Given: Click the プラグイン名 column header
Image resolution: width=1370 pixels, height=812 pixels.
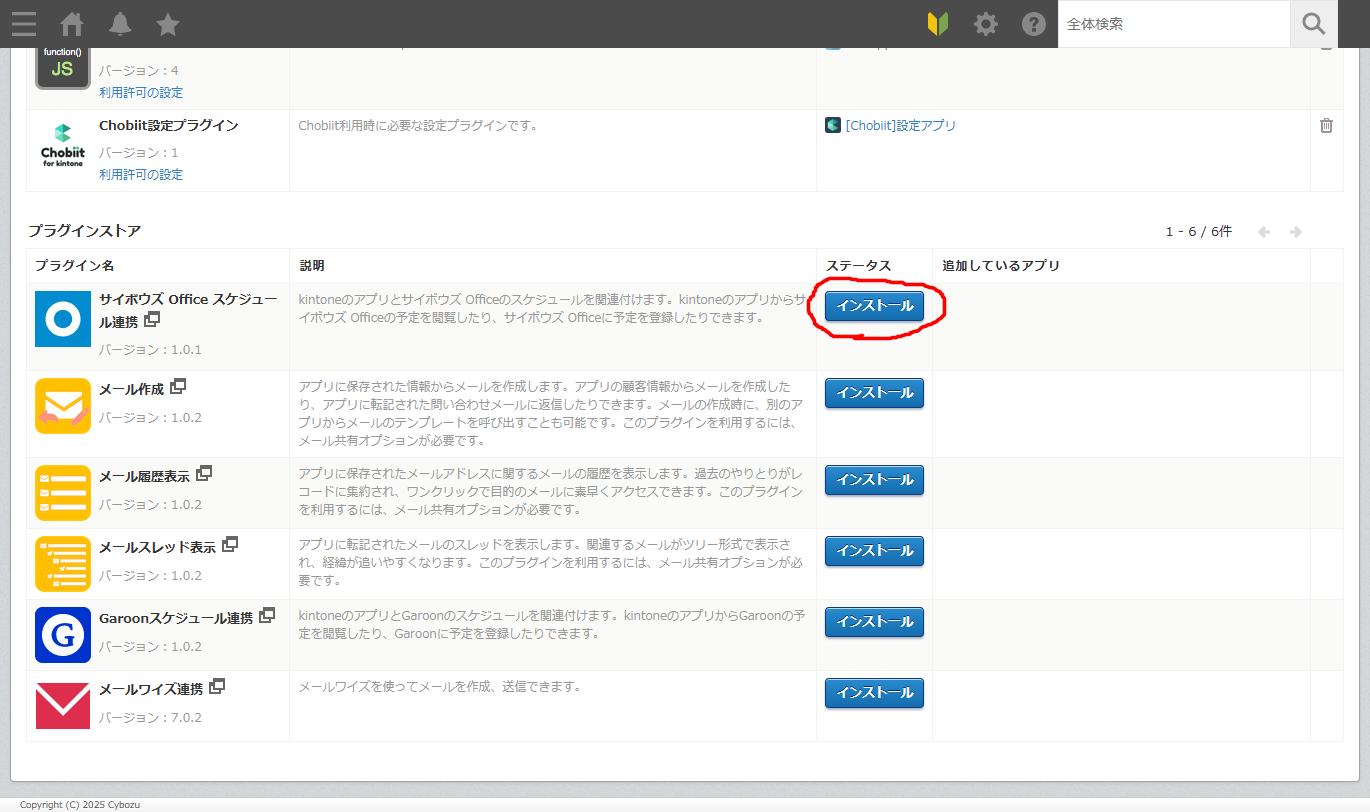Looking at the screenshot, I should 75,266.
